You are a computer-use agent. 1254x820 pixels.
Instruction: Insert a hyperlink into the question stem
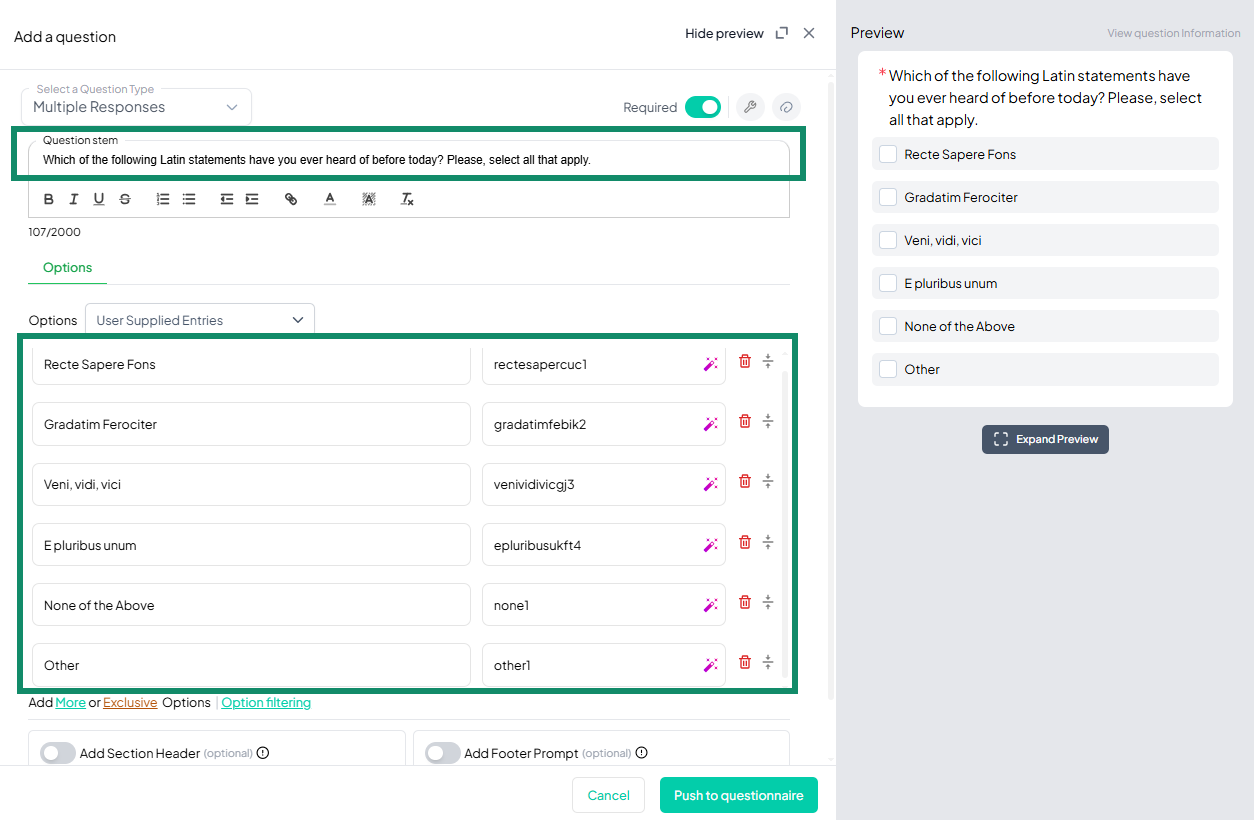(x=290, y=198)
